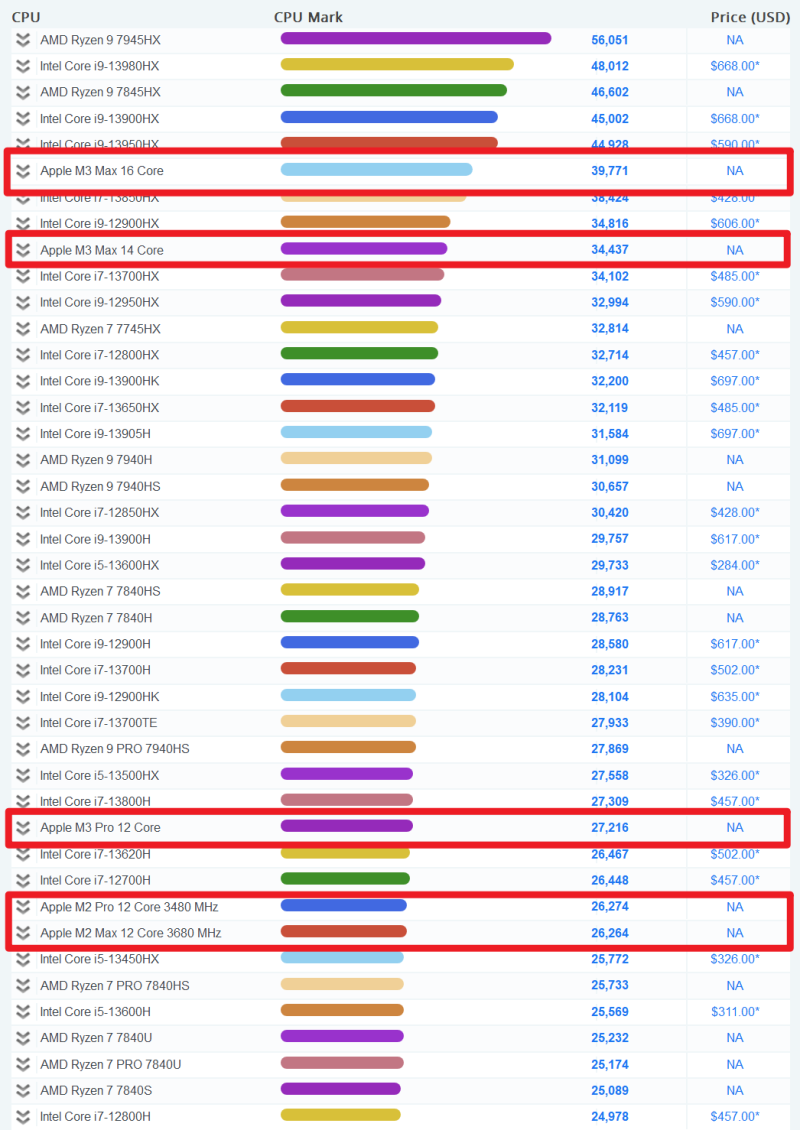The width and height of the screenshot is (800, 1130).
Task: Click the 39,771 CPU Mark score
Action: 610,171
